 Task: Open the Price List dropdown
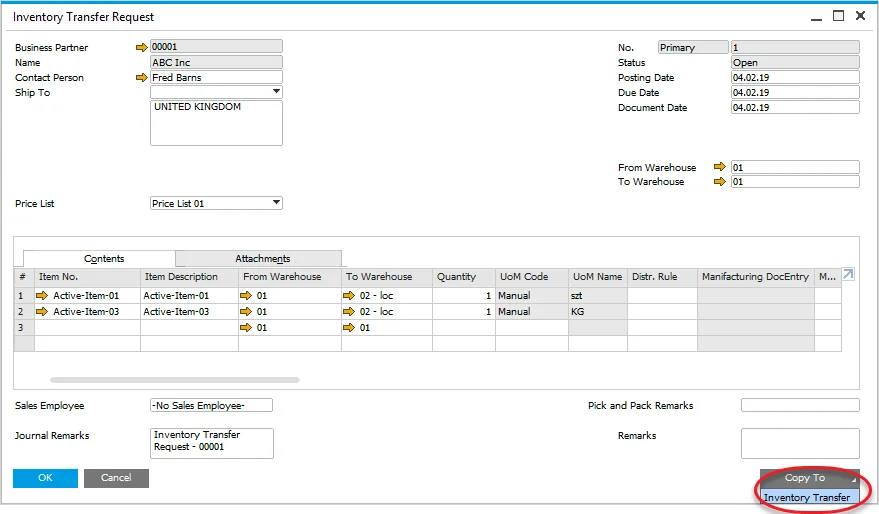[x=276, y=203]
